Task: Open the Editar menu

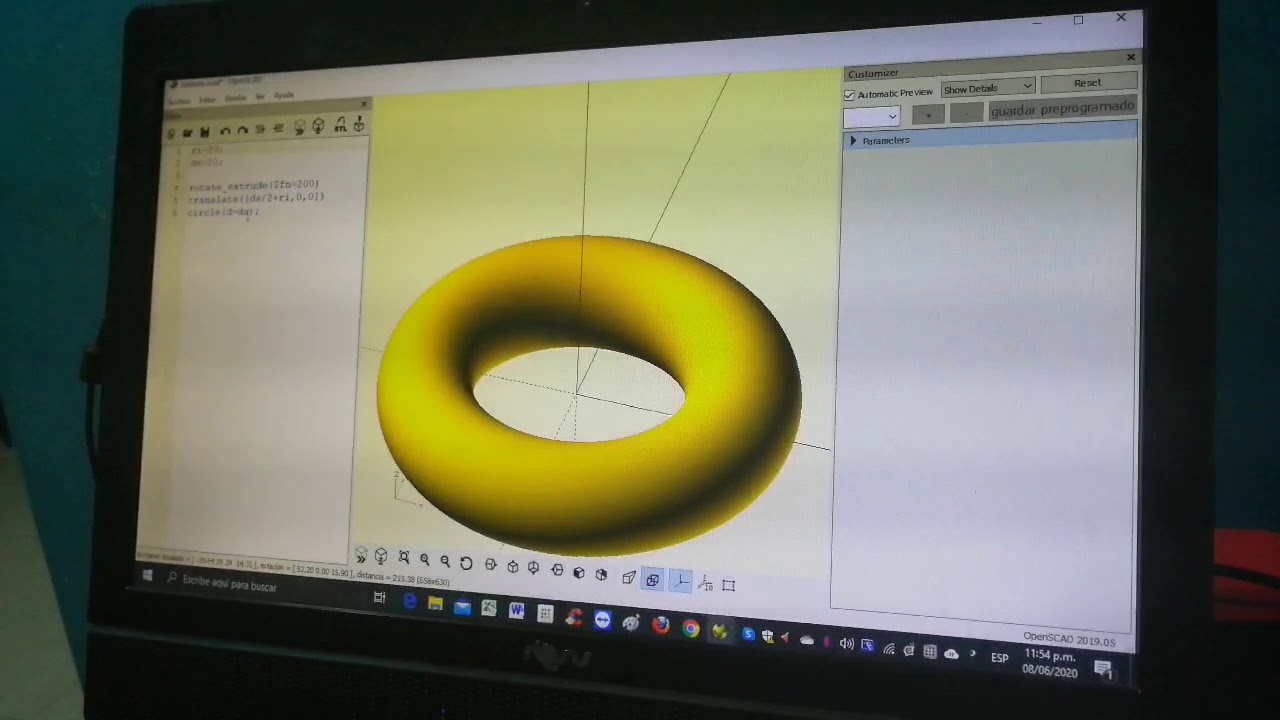Action: click(x=207, y=100)
